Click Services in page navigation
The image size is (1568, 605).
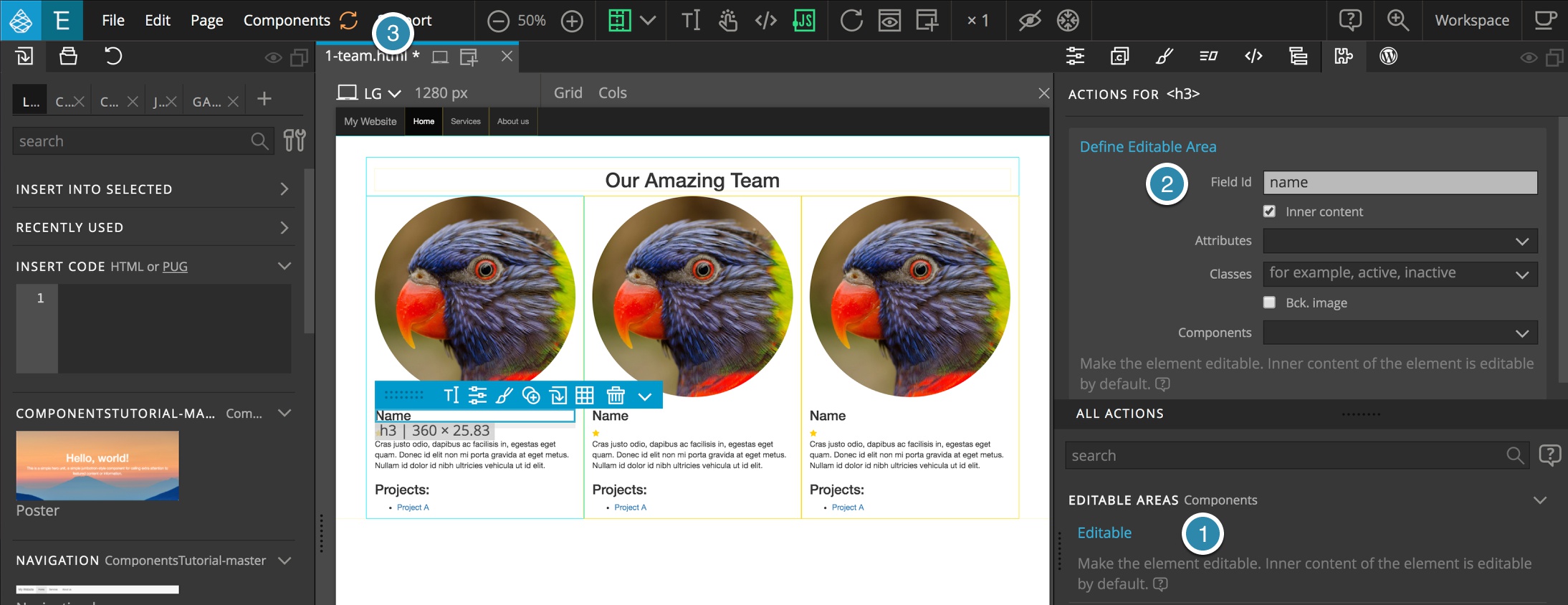click(466, 121)
